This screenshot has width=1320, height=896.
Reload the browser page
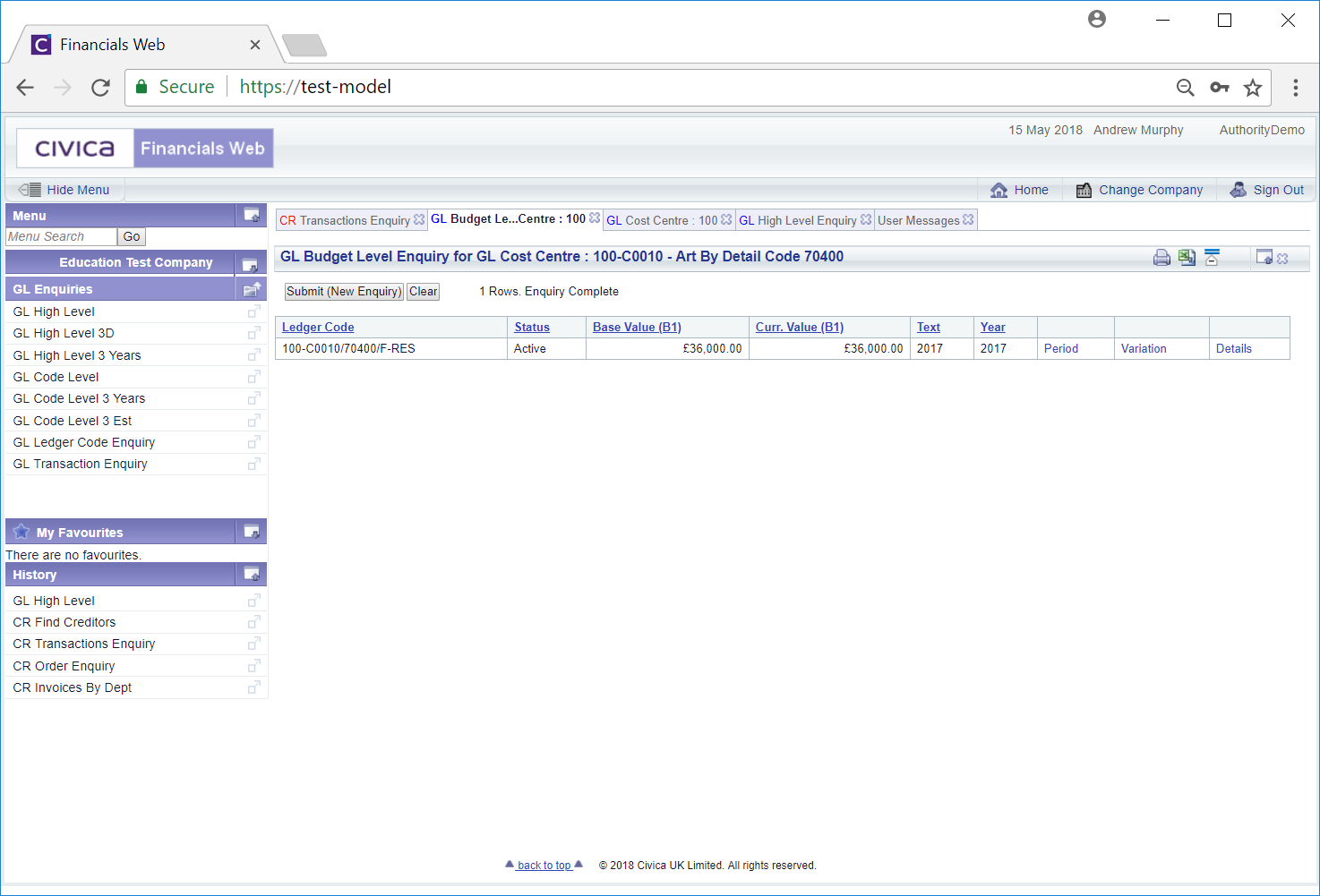point(100,87)
